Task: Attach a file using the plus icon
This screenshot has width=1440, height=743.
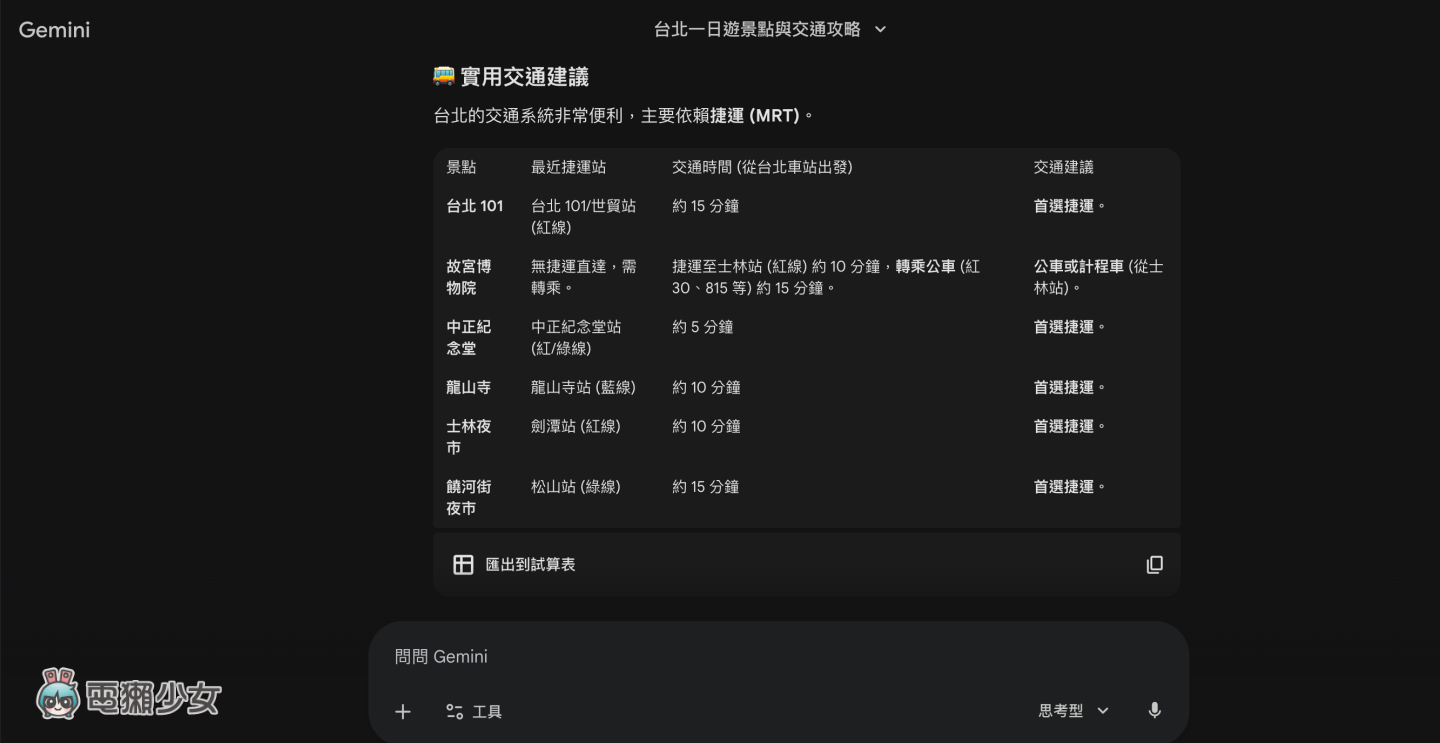Action: [403, 711]
